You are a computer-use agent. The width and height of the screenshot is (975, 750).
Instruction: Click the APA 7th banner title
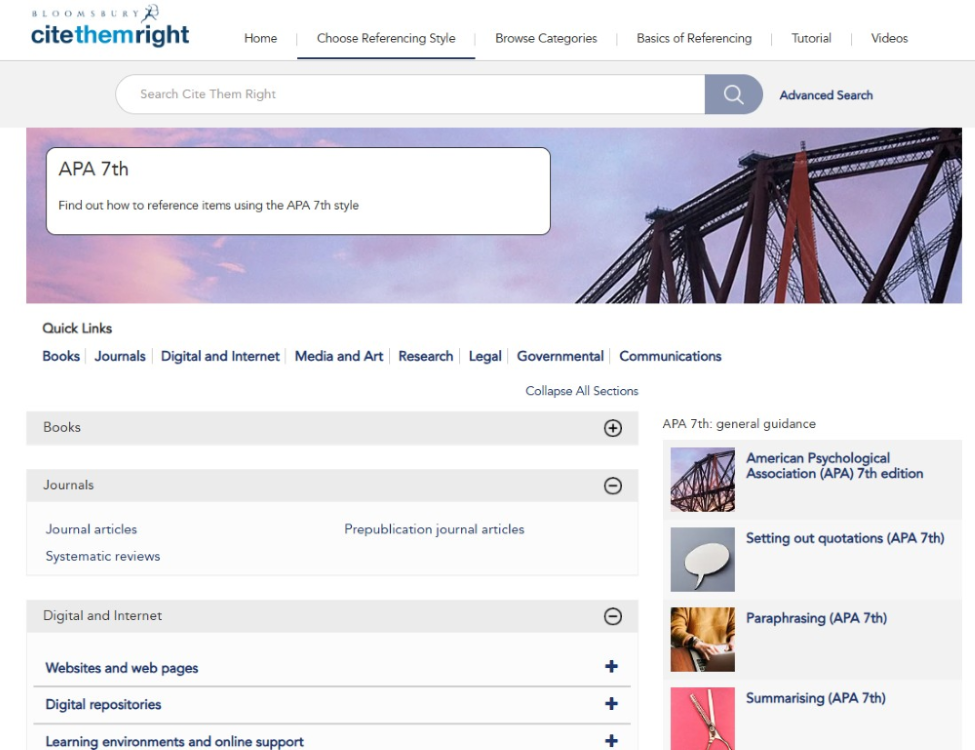[93, 169]
